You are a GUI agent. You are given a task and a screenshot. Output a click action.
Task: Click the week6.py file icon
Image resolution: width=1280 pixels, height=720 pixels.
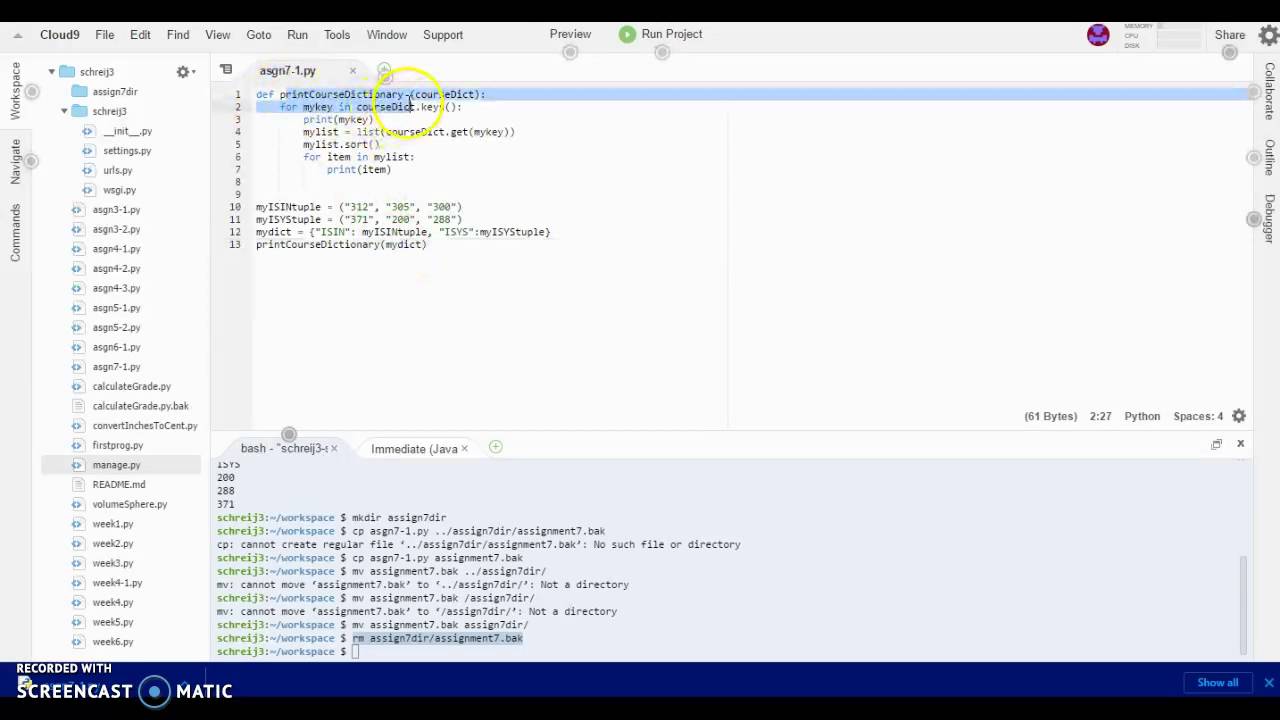77,642
